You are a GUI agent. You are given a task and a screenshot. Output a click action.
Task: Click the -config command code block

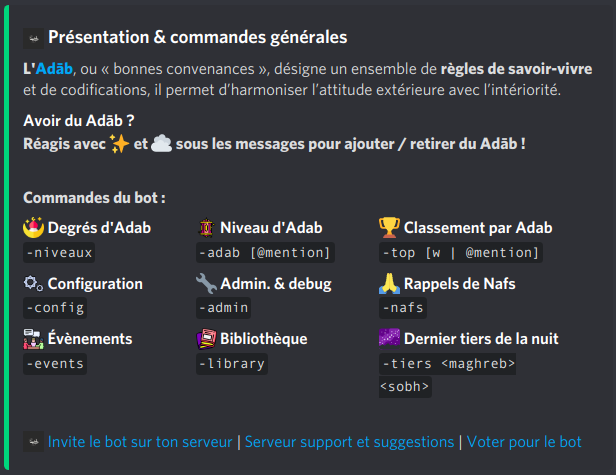point(55,308)
